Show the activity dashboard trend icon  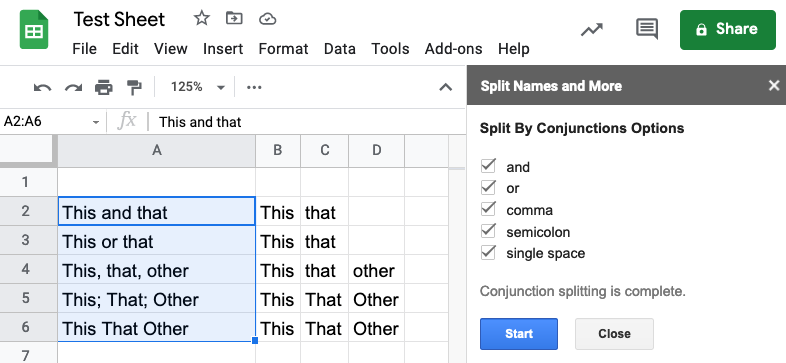coord(592,30)
